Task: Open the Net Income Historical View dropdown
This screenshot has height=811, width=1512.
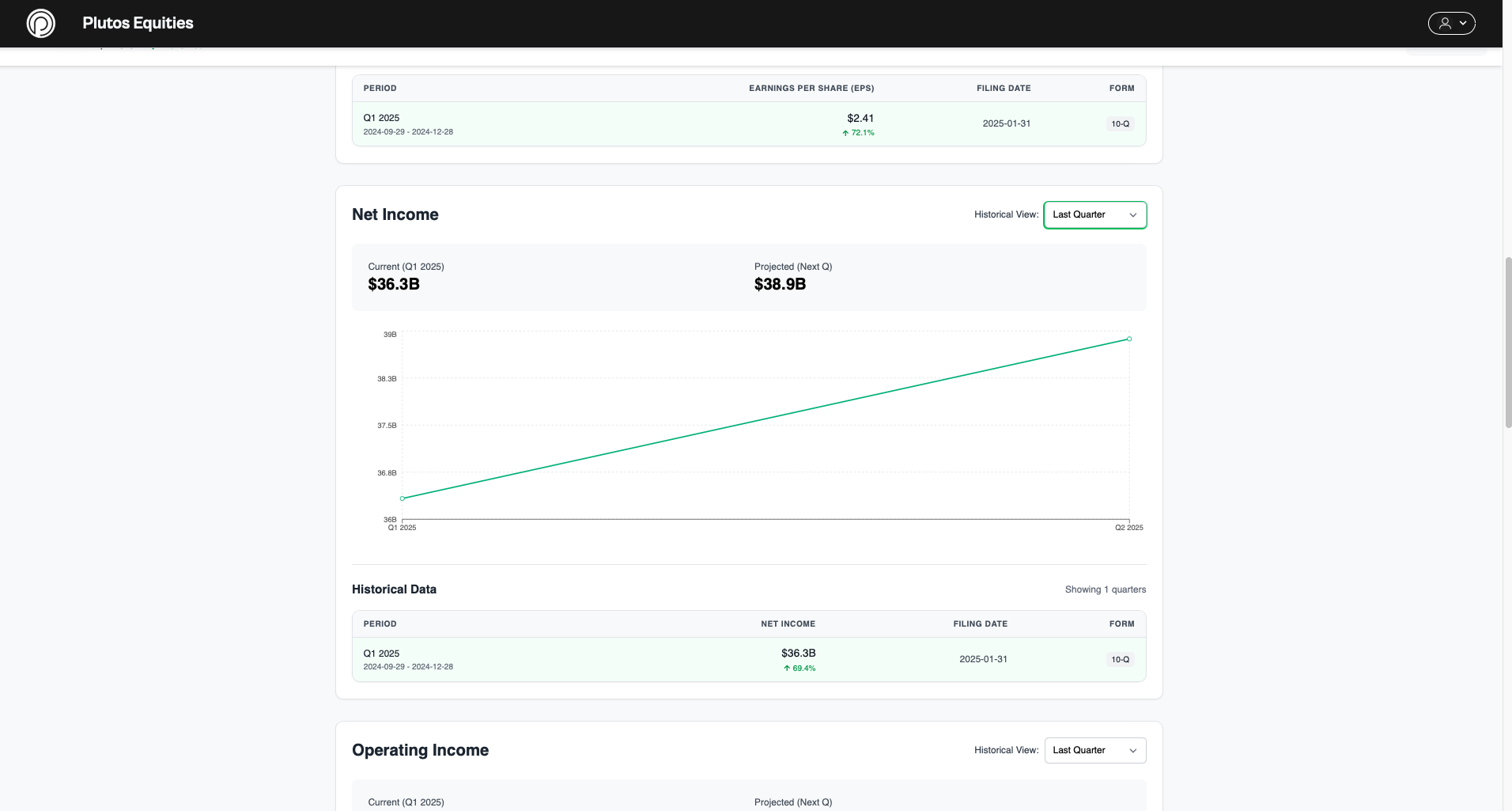Action: coord(1095,214)
